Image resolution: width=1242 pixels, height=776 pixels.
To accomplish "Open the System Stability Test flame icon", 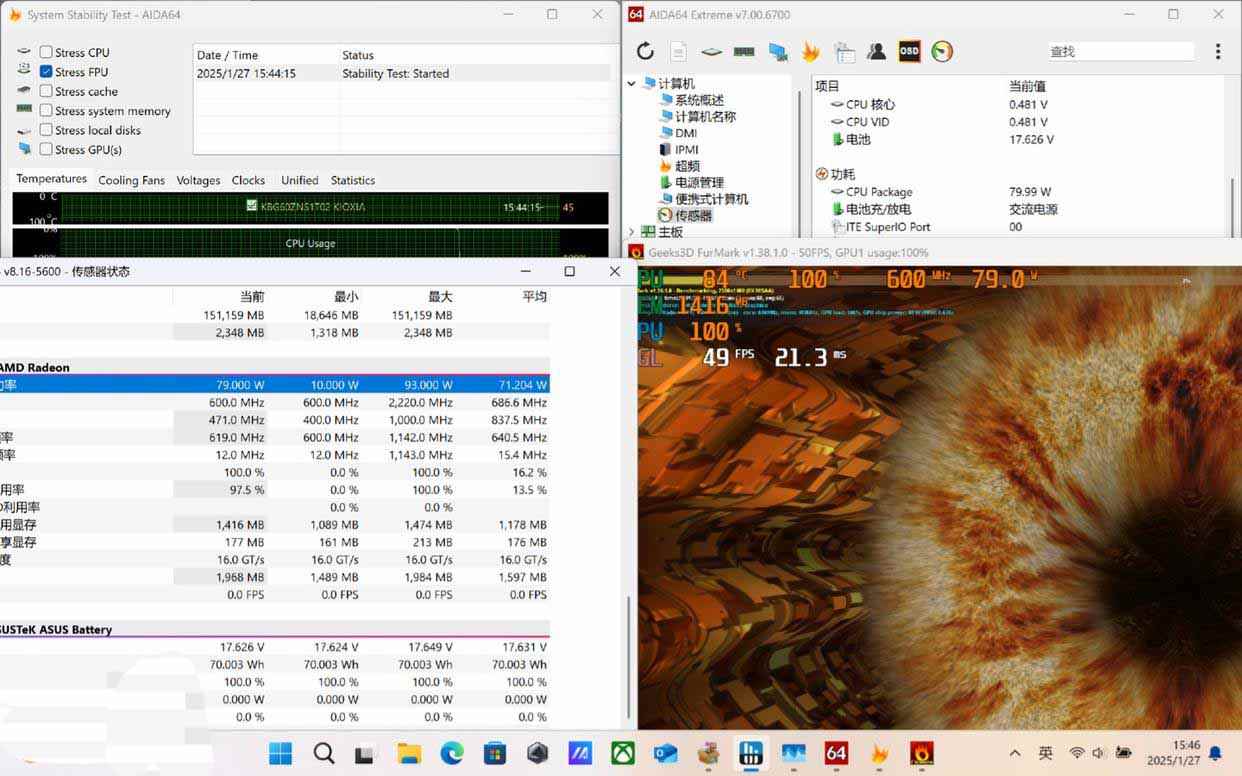I will 810,52.
